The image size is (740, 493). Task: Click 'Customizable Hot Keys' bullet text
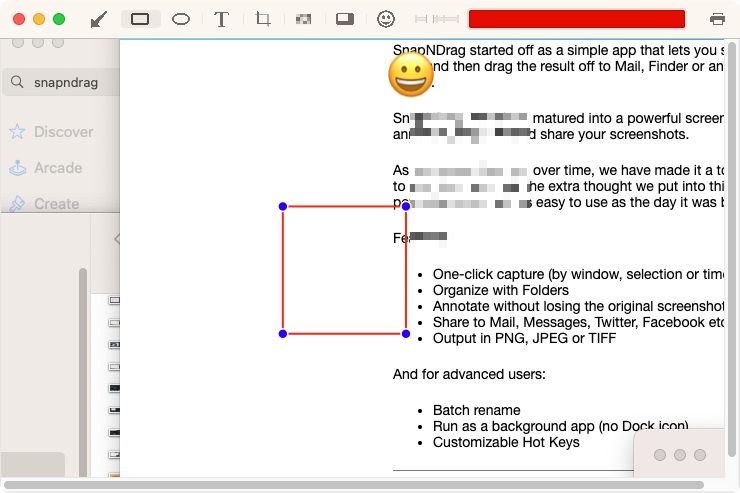point(506,442)
